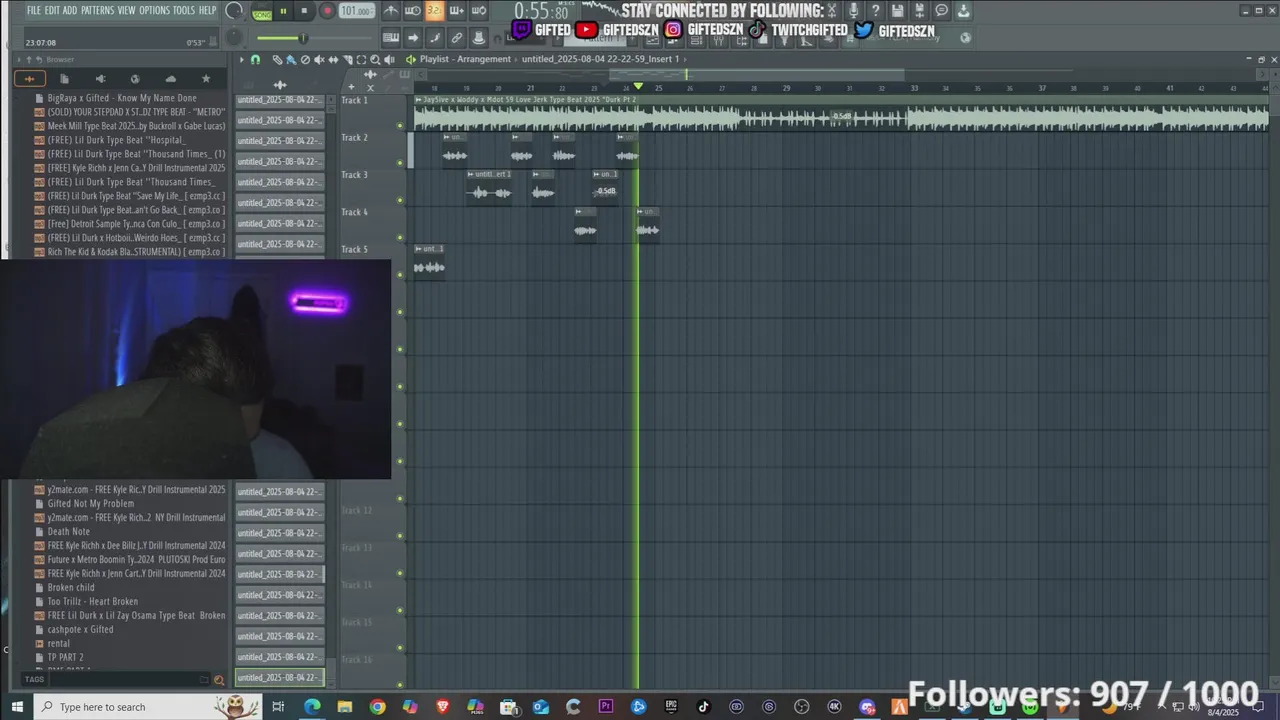1280x720 pixels.
Task: Select 'BigRaya x Gifted - Know My Name Done'
Action: pyautogui.click(x=122, y=98)
